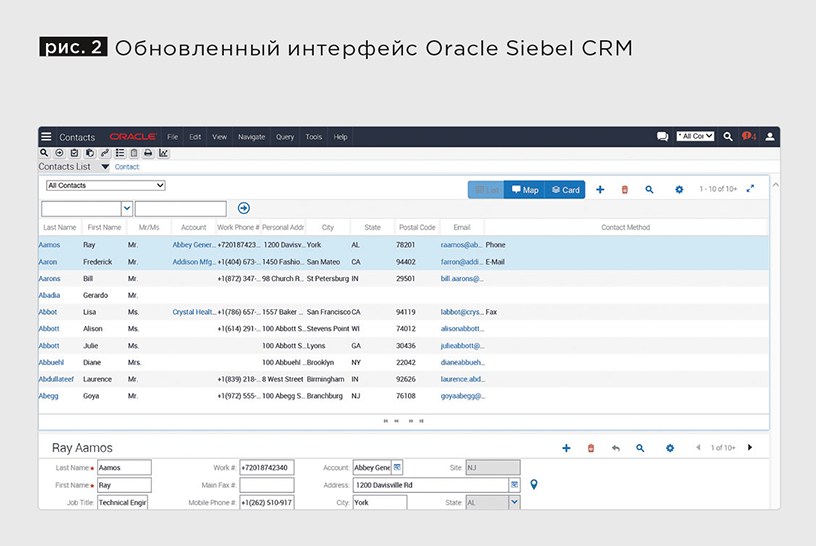The height and width of the screenshot is (546, 816).
Task: Open the search field selector dropdown arrow
Action: click(x=127, y=209)
